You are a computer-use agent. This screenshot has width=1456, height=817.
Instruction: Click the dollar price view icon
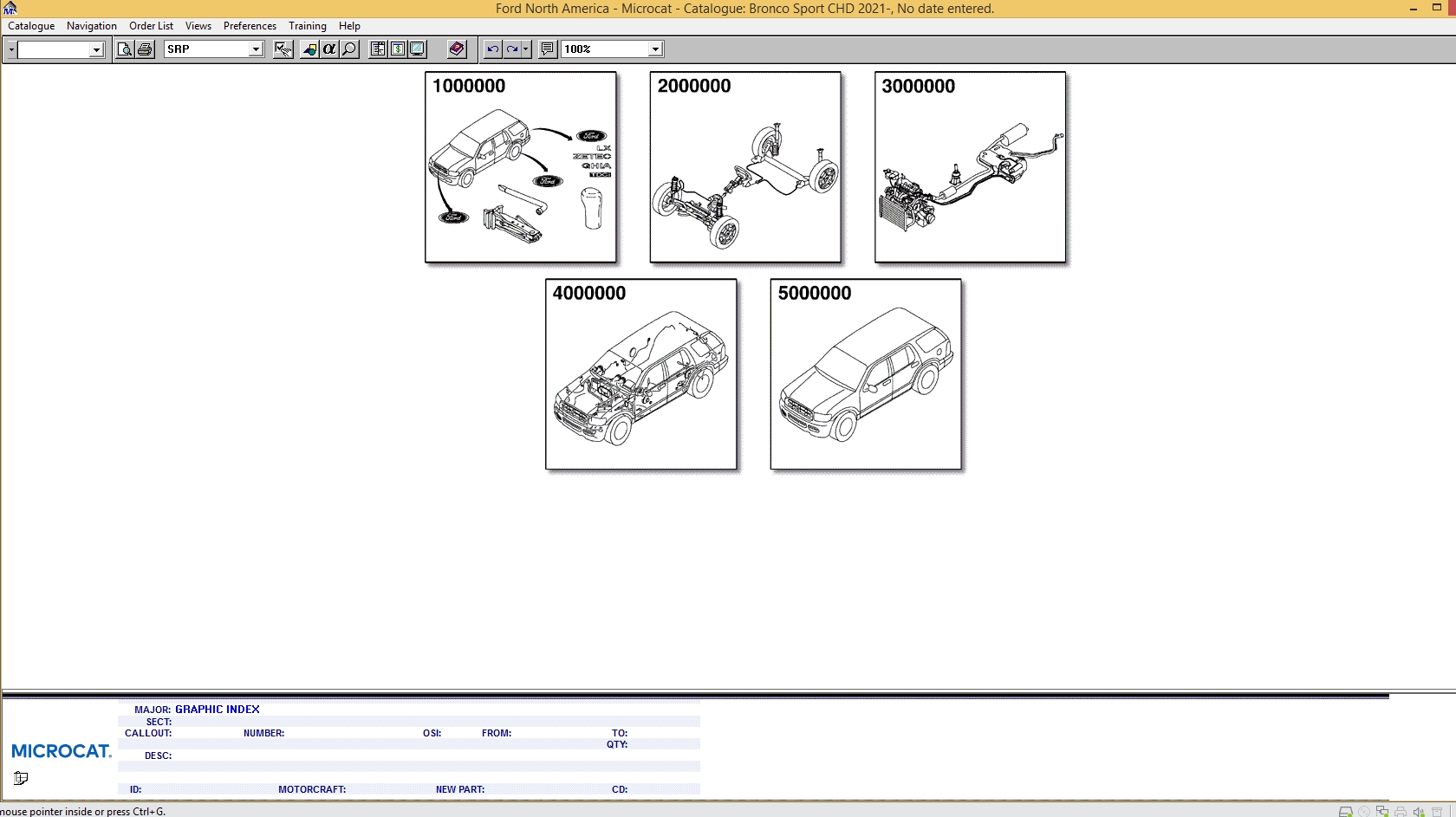point(398,49)
